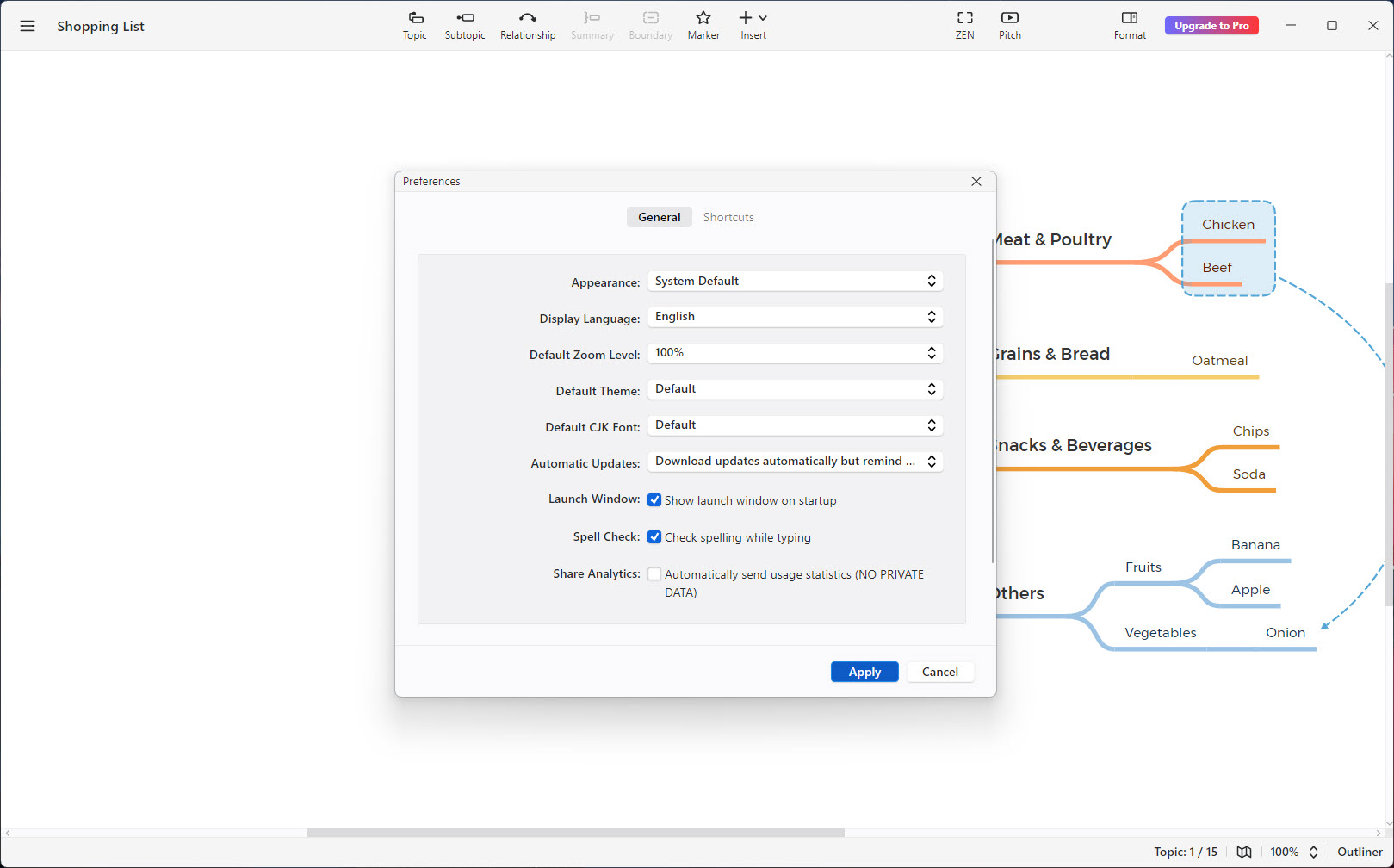Viewport: 1394px width, 868px height.
Task: Open the Automatic Updates dropdown
Action: coord(796,462)
